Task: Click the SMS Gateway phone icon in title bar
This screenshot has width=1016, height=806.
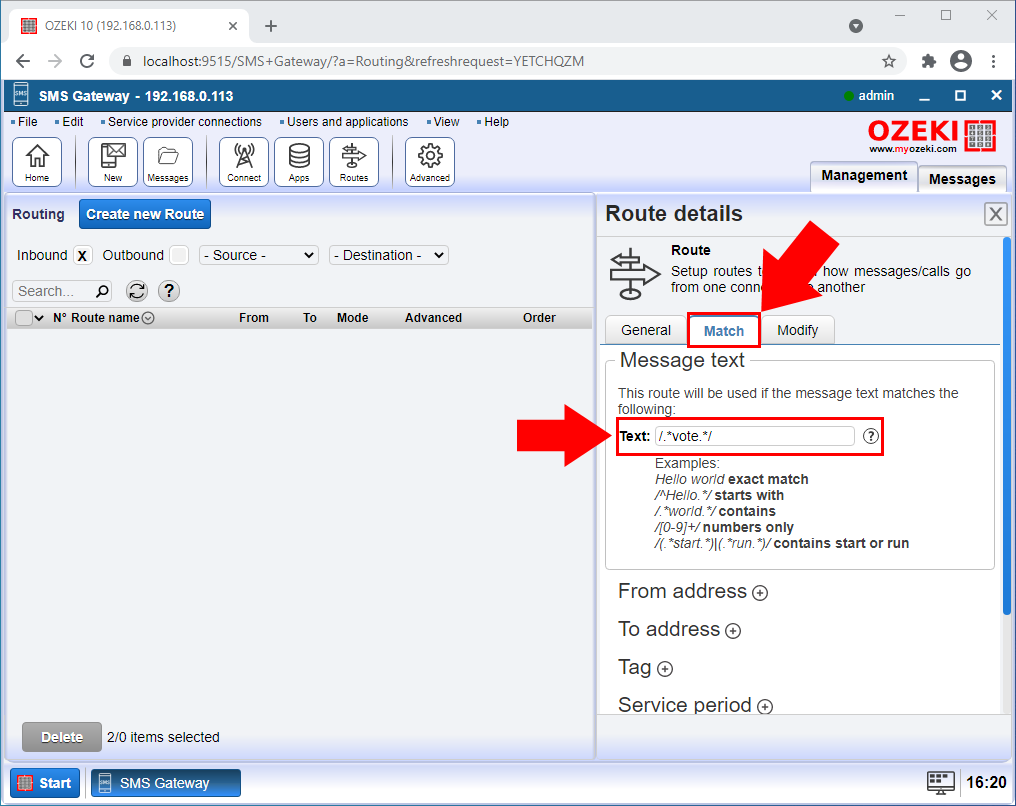Action: tap(21, 95)
